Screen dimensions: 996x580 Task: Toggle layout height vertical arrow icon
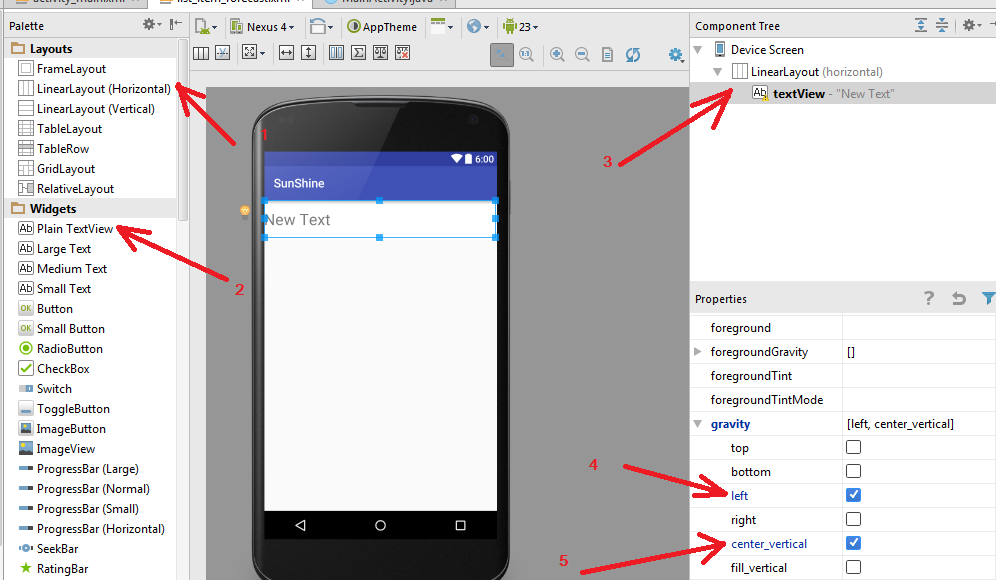308,53
